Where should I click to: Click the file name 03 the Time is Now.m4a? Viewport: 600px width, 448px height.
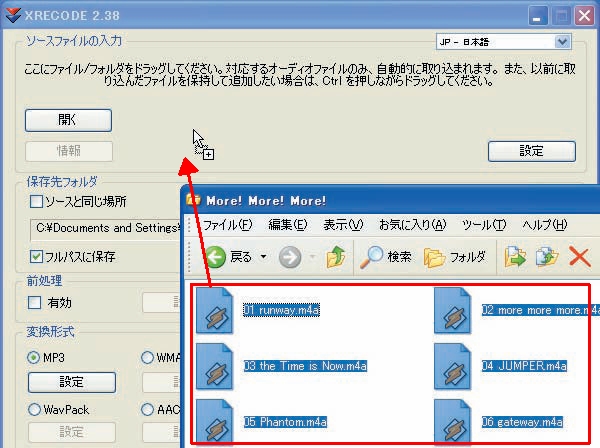[x=305, y=366]
